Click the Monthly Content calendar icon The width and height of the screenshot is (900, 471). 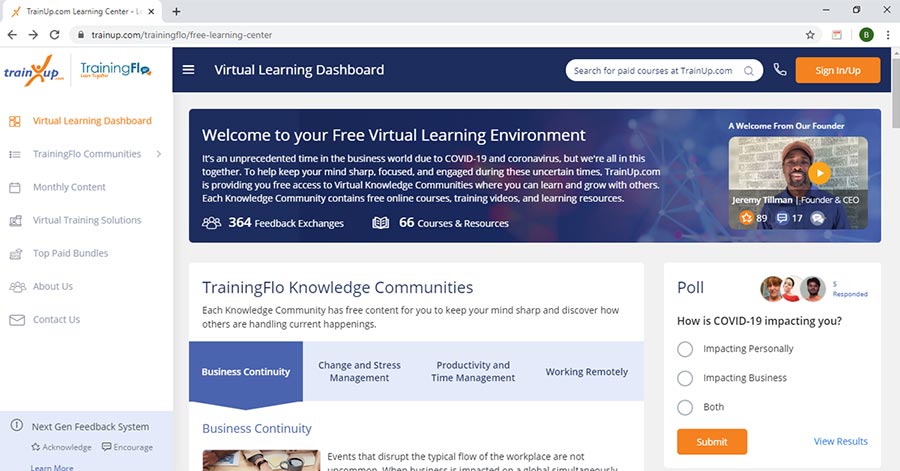pyautogui.click(x=15, y=188)
